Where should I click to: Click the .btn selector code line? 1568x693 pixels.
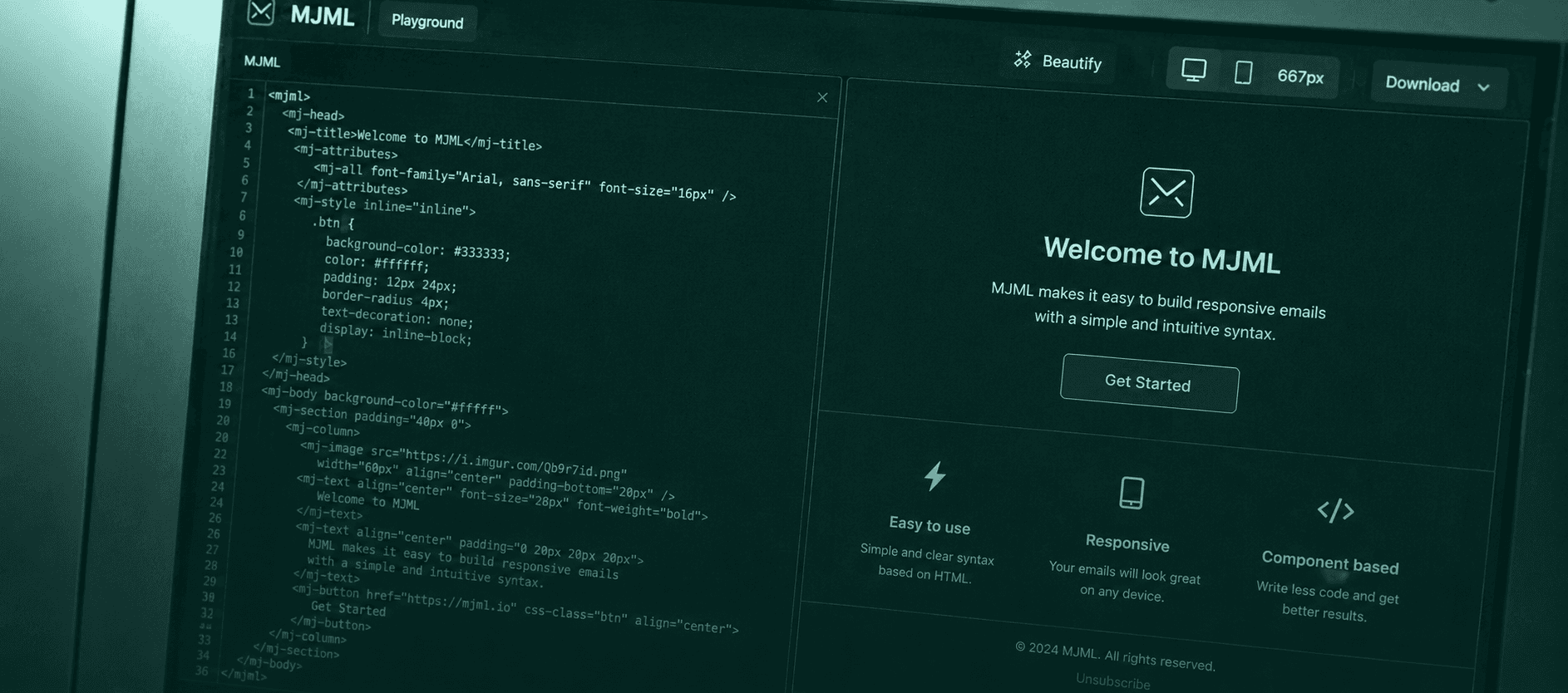[333, 223]
